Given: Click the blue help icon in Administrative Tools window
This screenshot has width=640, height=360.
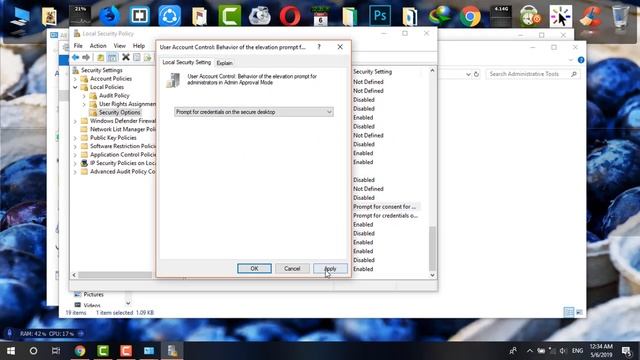Looking at the screenshot, I should [581, 60].
